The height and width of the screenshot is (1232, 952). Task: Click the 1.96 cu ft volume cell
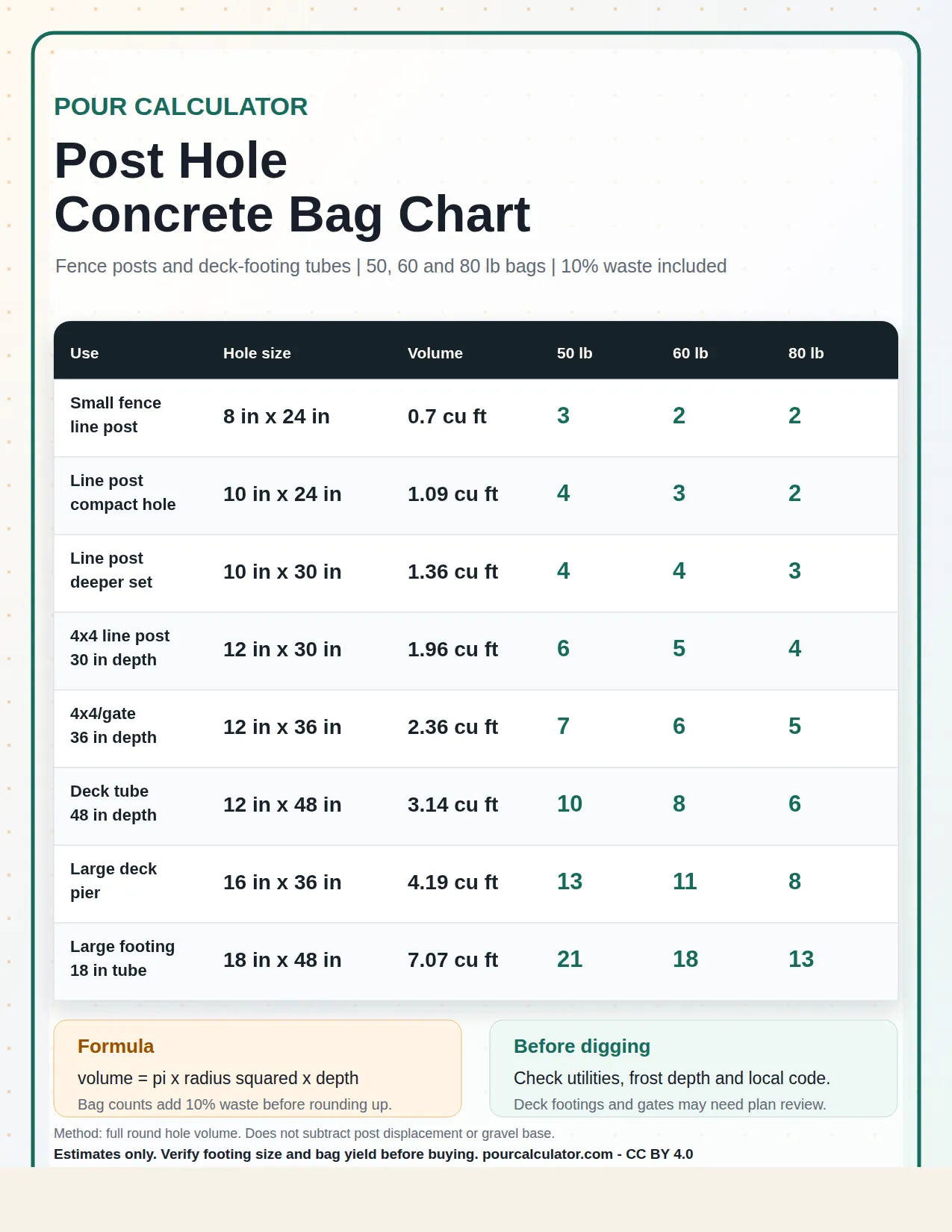click(452, 650)
